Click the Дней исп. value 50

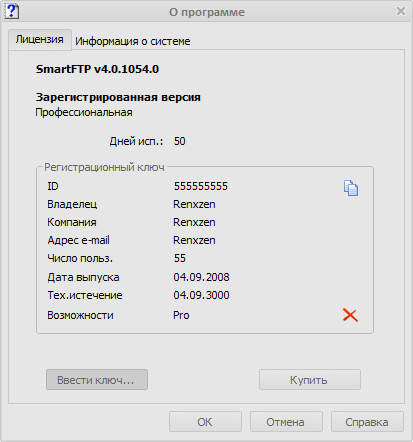point(180,141)
